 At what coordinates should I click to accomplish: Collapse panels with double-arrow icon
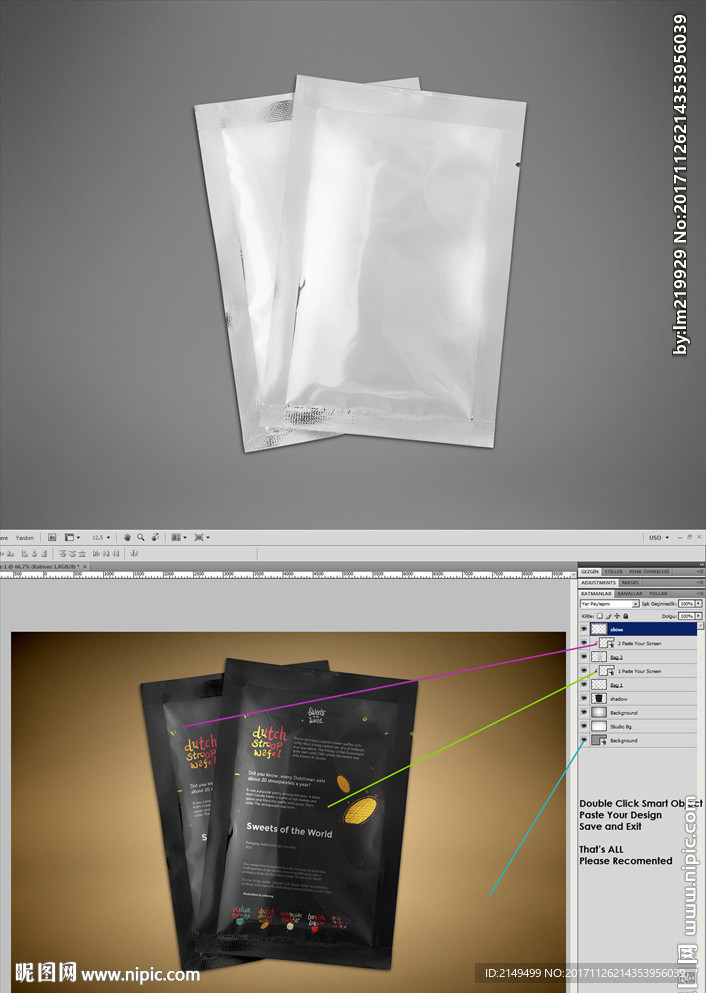tap(700, 565)
